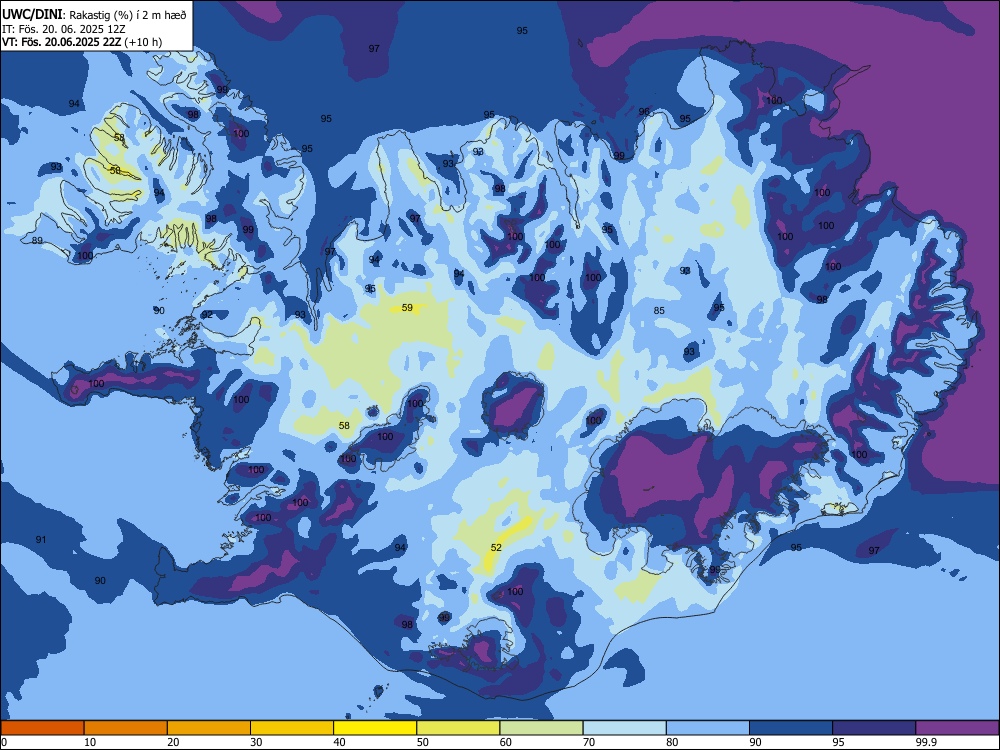Screen dimensions: 1000x750
Task: Select the '40' legend scale label
Action: click(x=339, y=742)
